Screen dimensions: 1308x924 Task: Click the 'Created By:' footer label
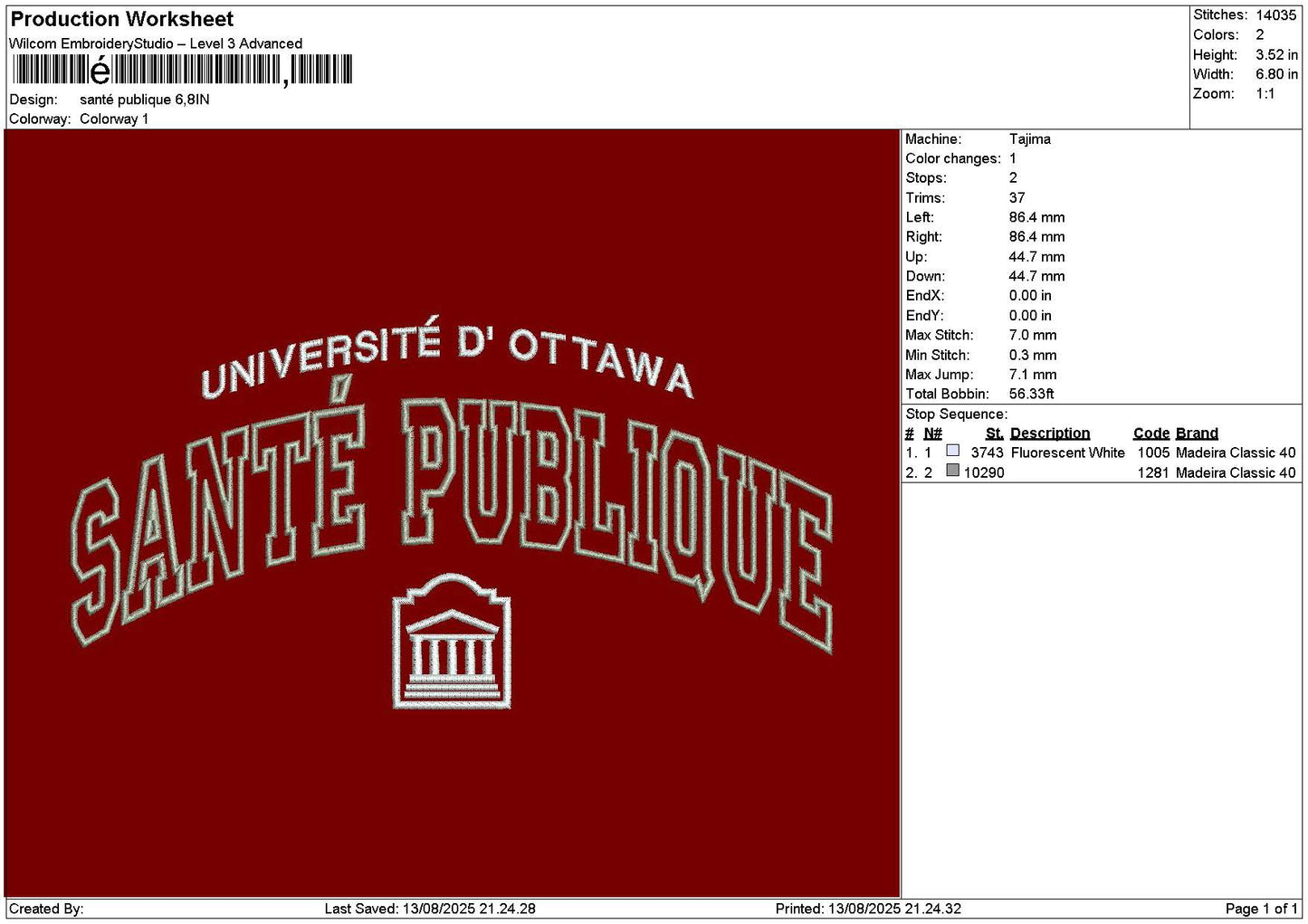pyautogui.click(x=46, y=910)
